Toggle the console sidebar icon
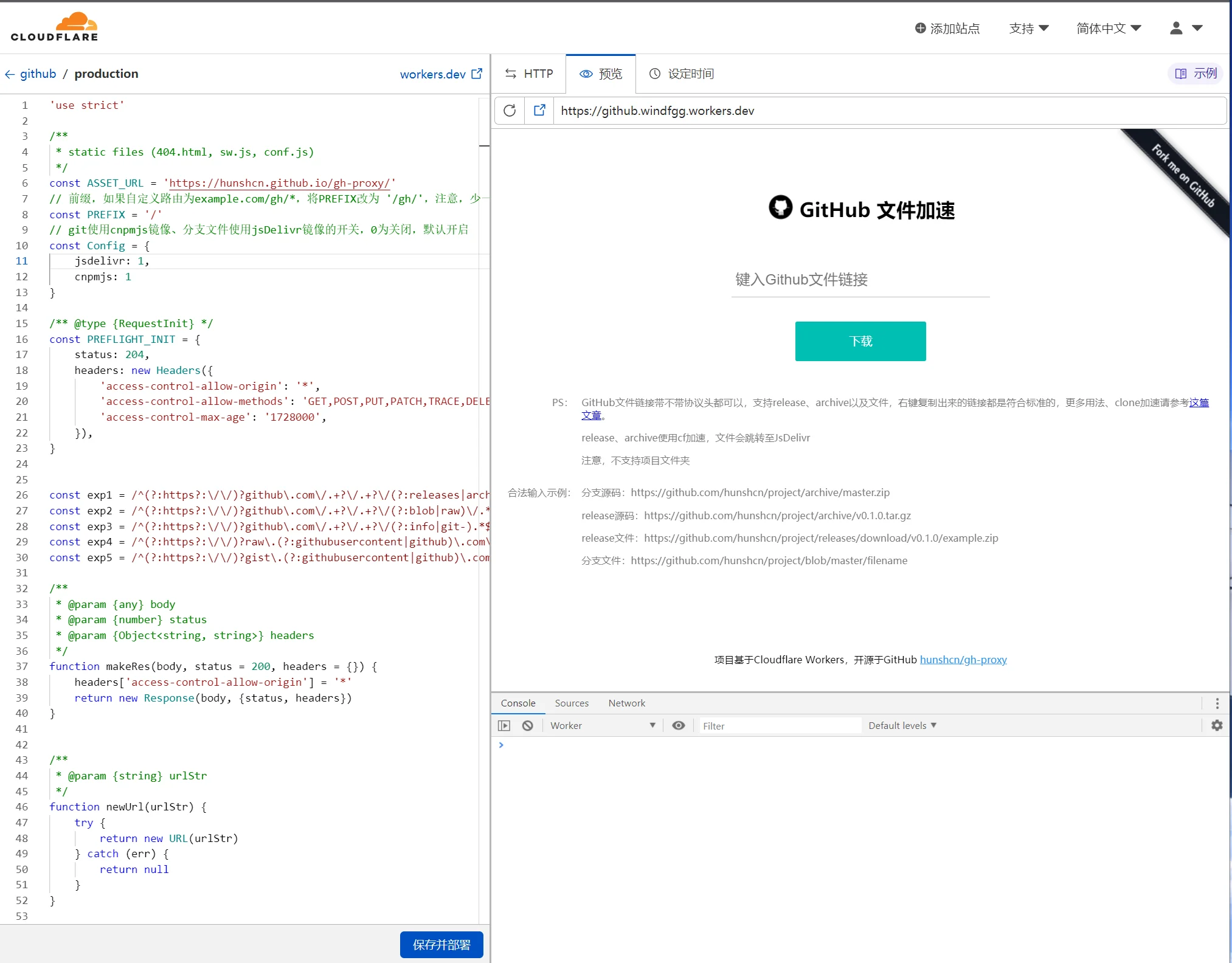1232x963 pixels. click(x=504, y=725)
